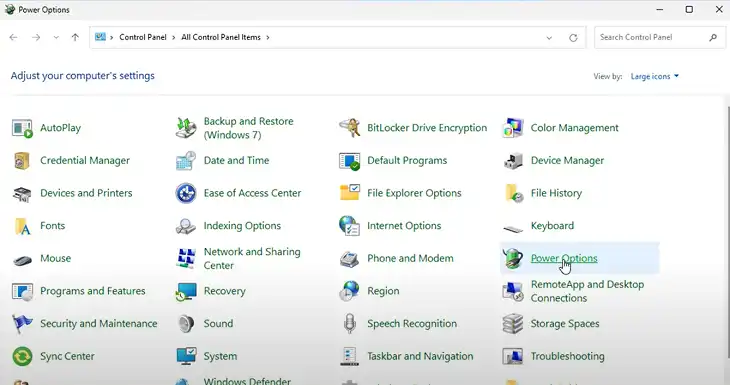Select the Control Panel breadcrumb

[x=142, y=37]
